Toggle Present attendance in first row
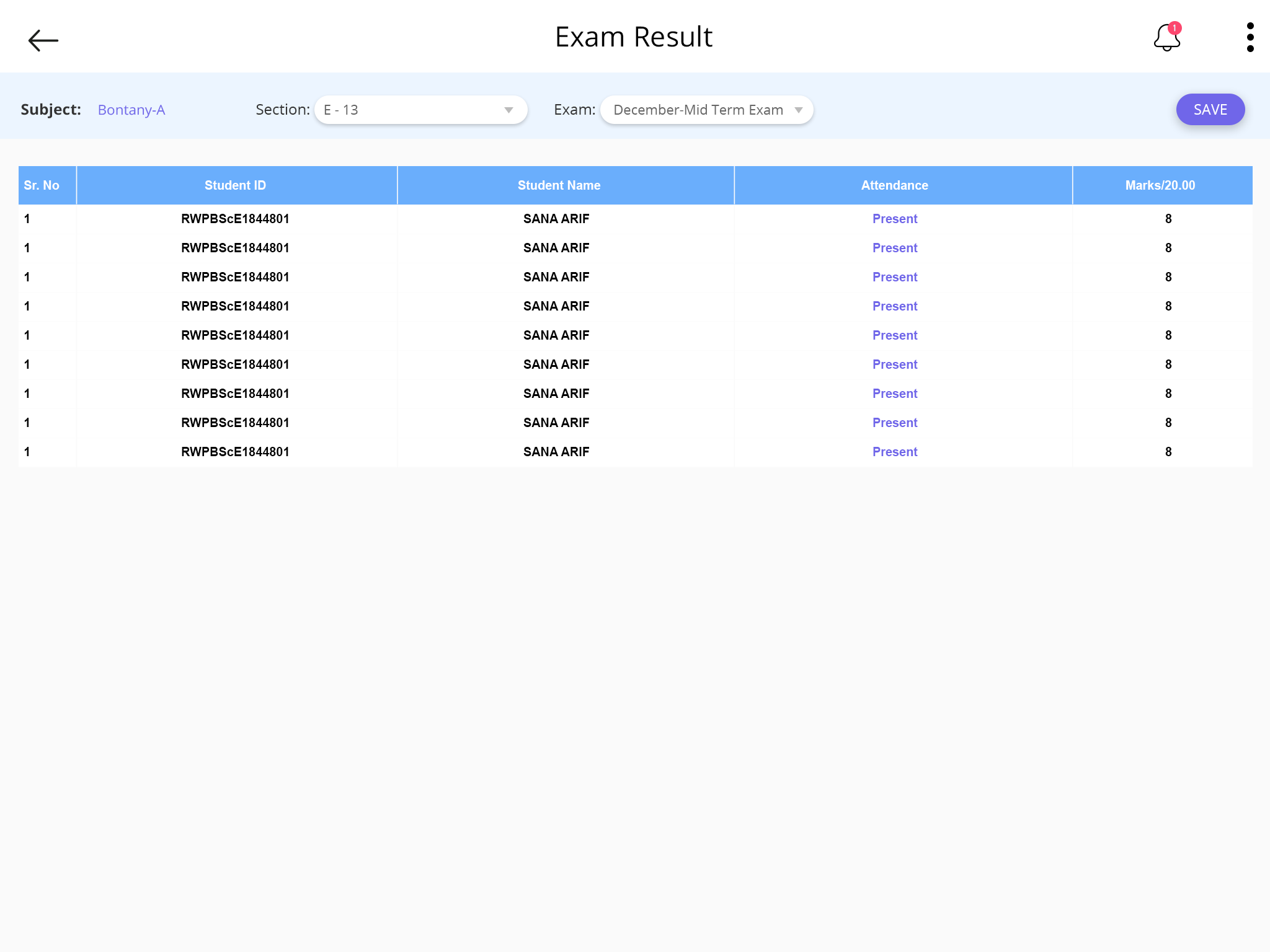This screenshot has height=952, width=1270. tap(894, 219)
